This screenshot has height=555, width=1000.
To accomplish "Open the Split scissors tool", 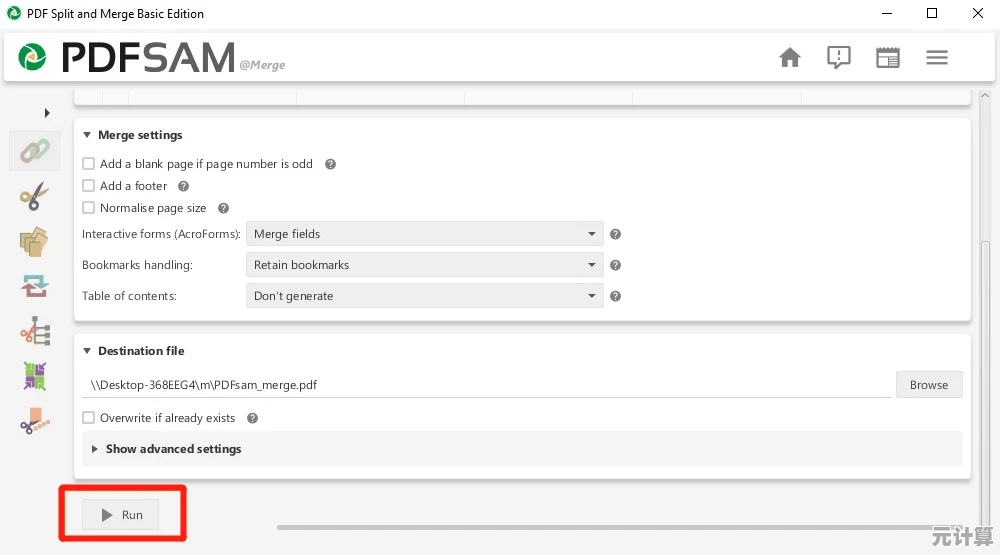I will pos(35,196).
